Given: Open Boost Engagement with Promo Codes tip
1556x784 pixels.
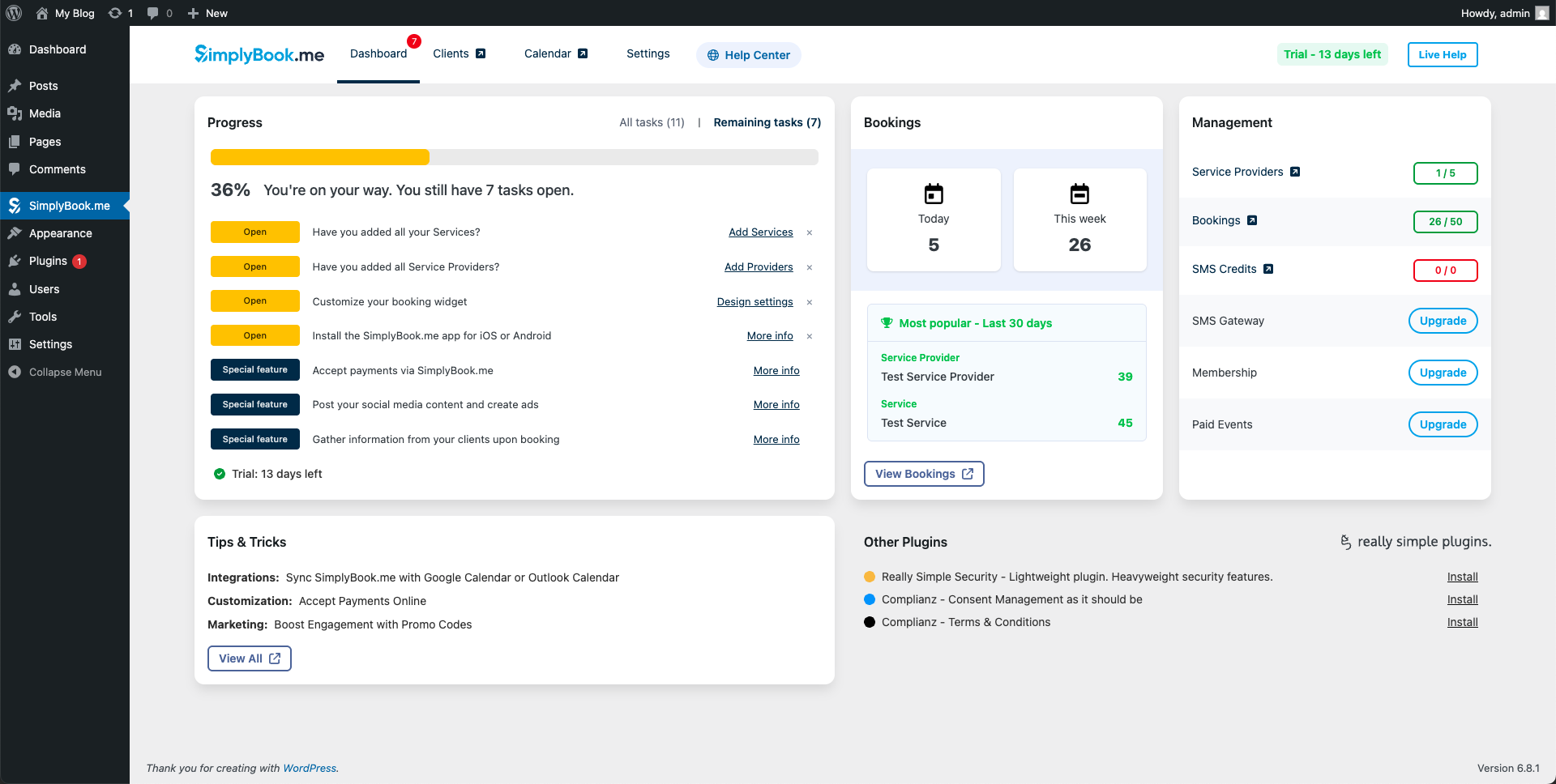Looking at the screenshot, I should (373, 624).
